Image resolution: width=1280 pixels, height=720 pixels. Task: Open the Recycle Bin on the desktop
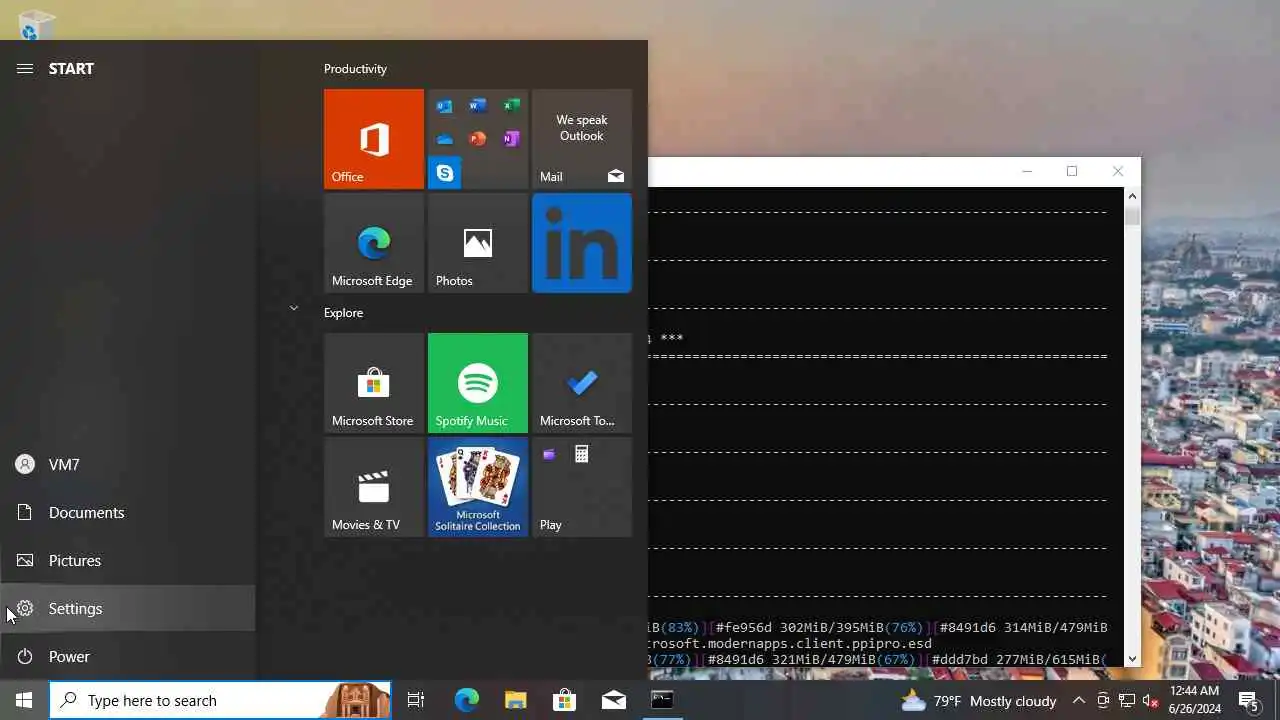36,25
